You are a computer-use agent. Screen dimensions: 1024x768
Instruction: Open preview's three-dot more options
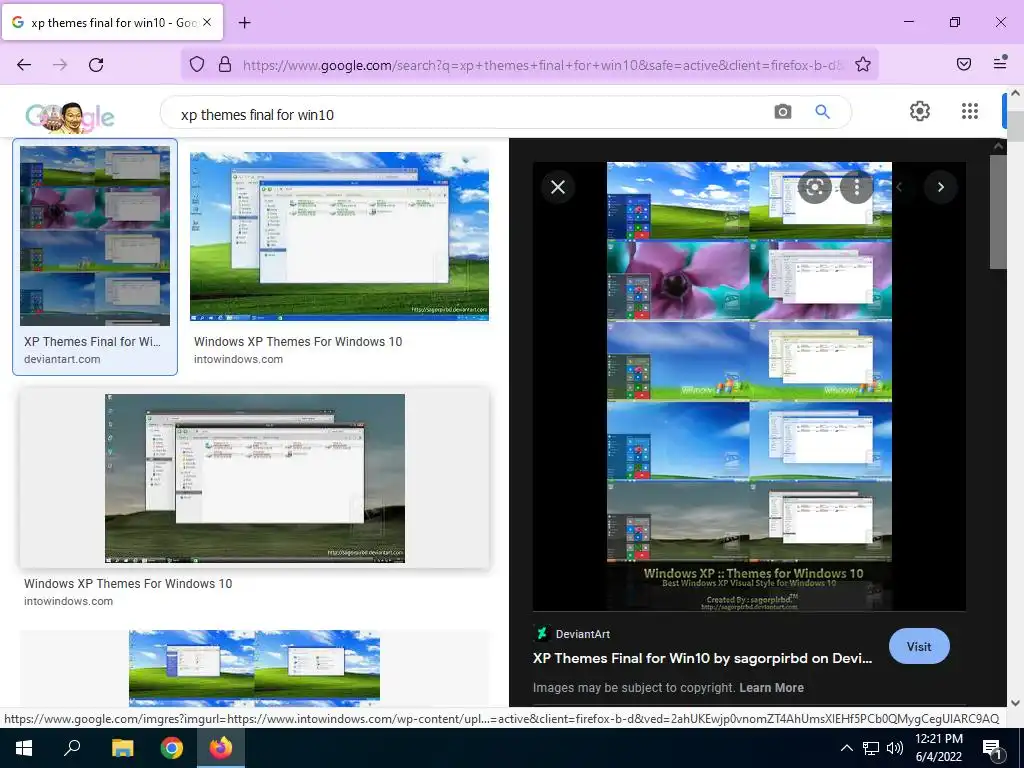tap(857, 187)
